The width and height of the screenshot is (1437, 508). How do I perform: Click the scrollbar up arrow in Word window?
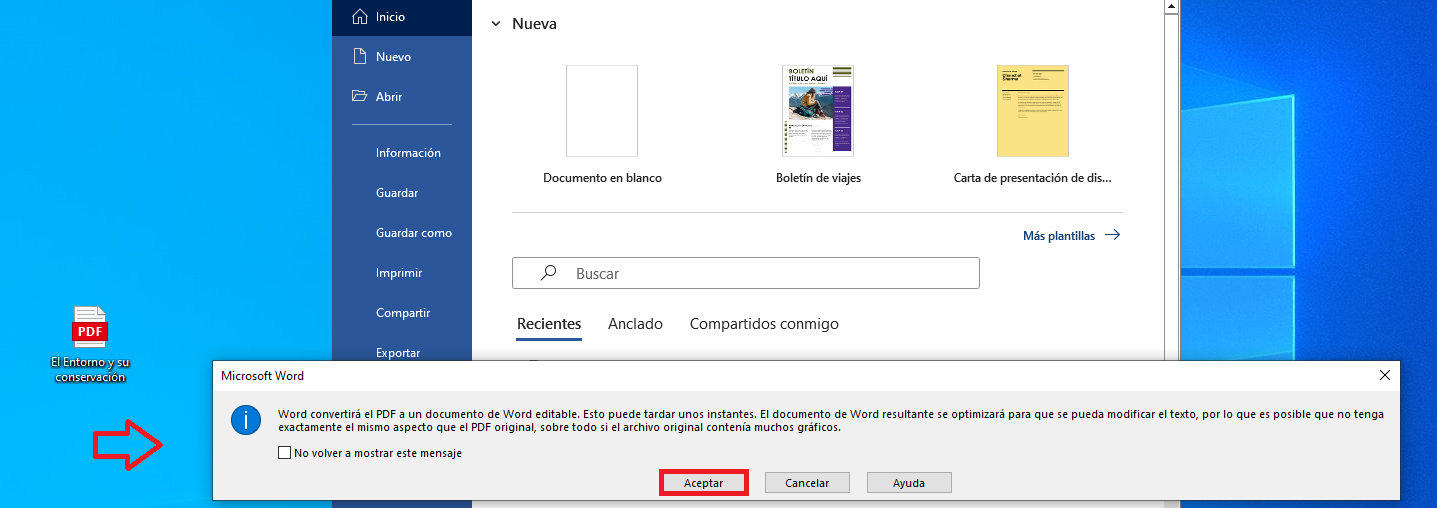1172,6
